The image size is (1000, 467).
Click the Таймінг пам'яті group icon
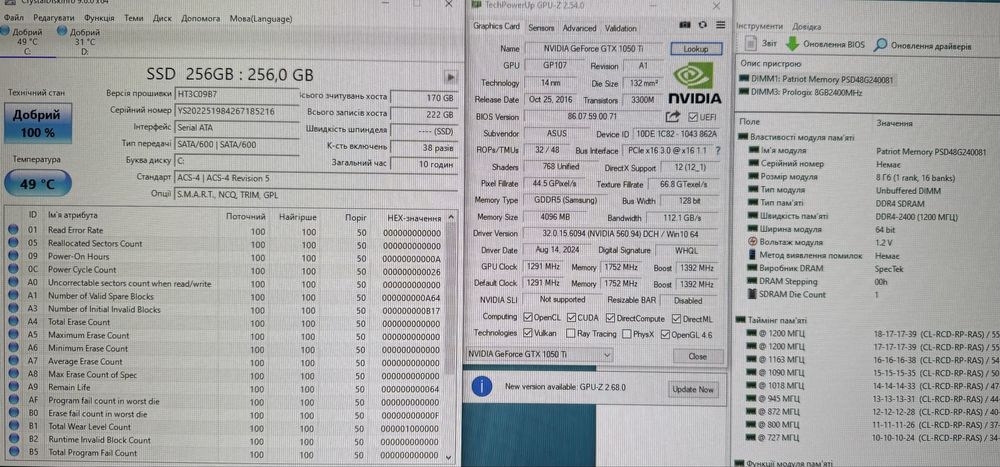click(x=740, y=320)
